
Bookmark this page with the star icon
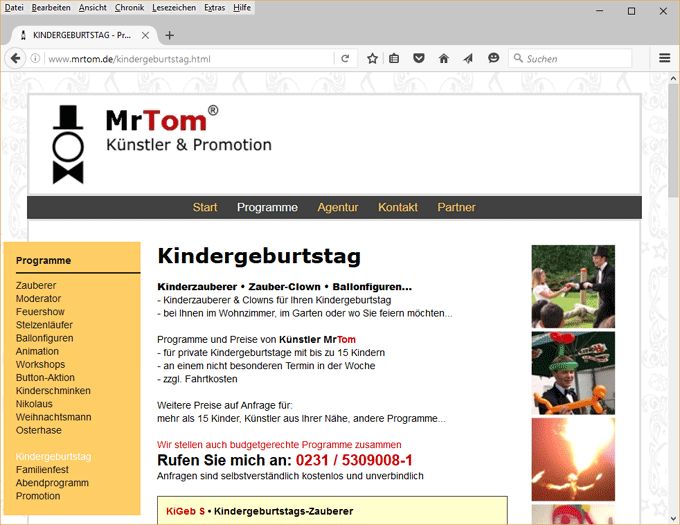tap(372, 58)
